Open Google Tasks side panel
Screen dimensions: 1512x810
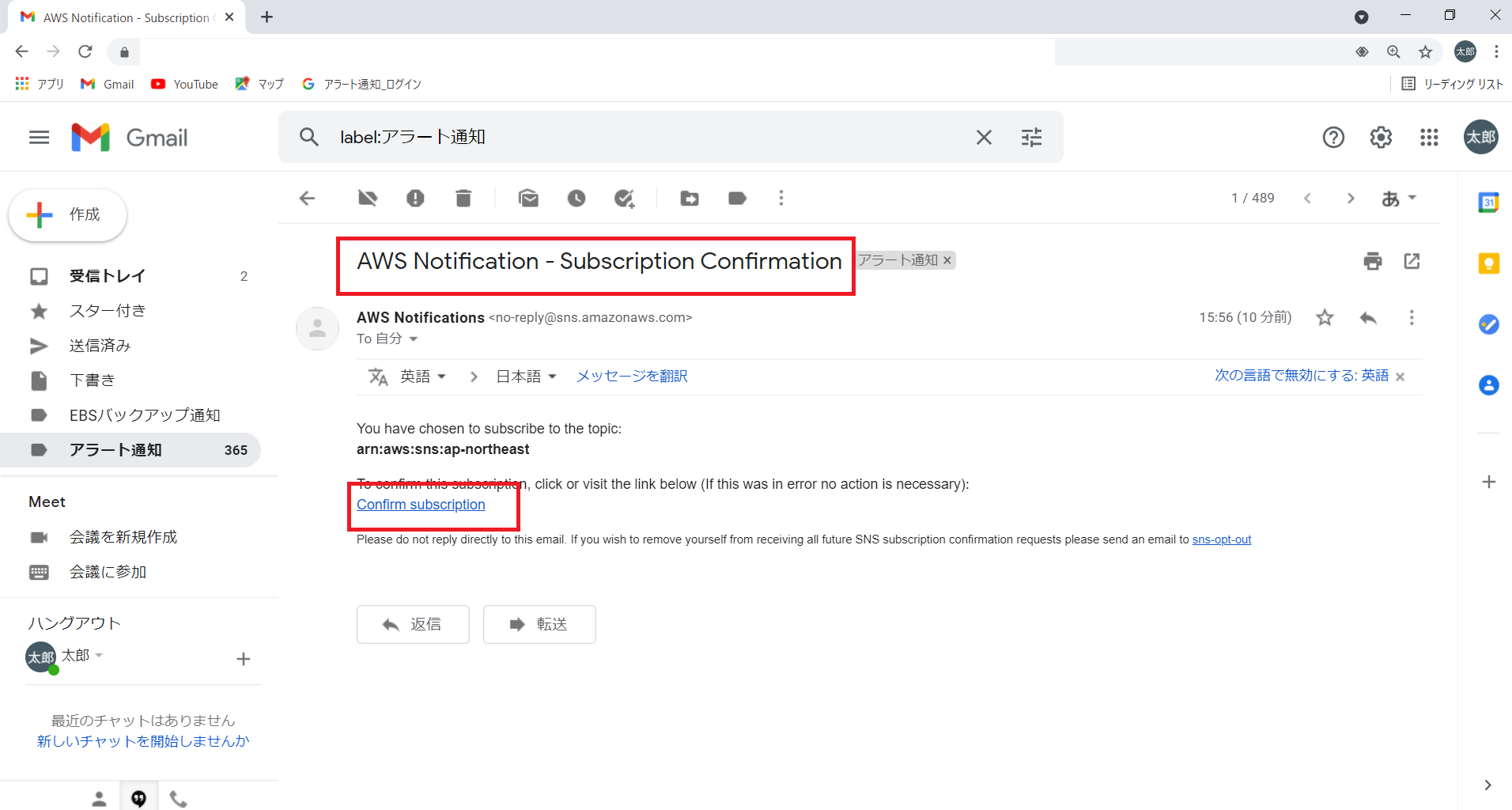coord(1488,324)
